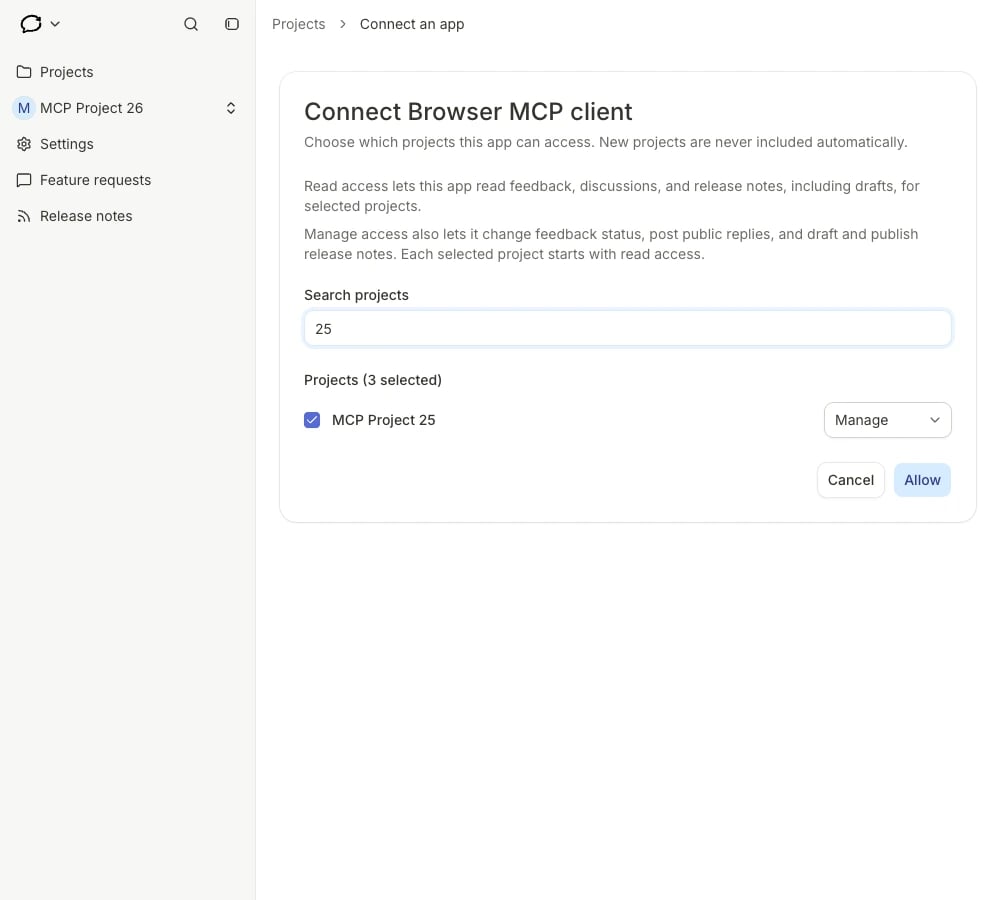Select MCP Project 26 in sidebar
Viewport: 1000px width, 900px height.
coord(128,108)
